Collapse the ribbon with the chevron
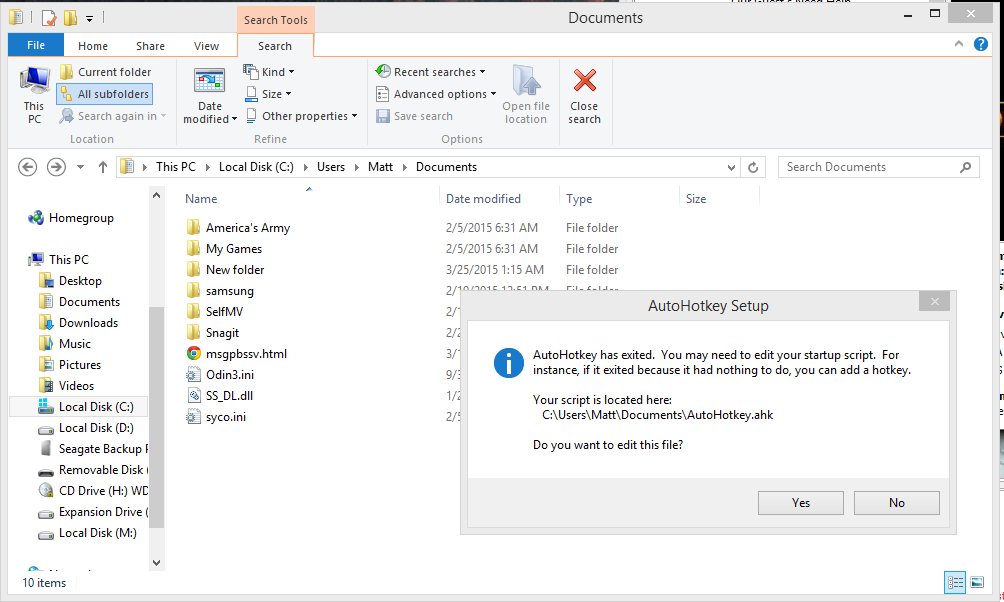 pyautogui.click(x=959, y=44)
